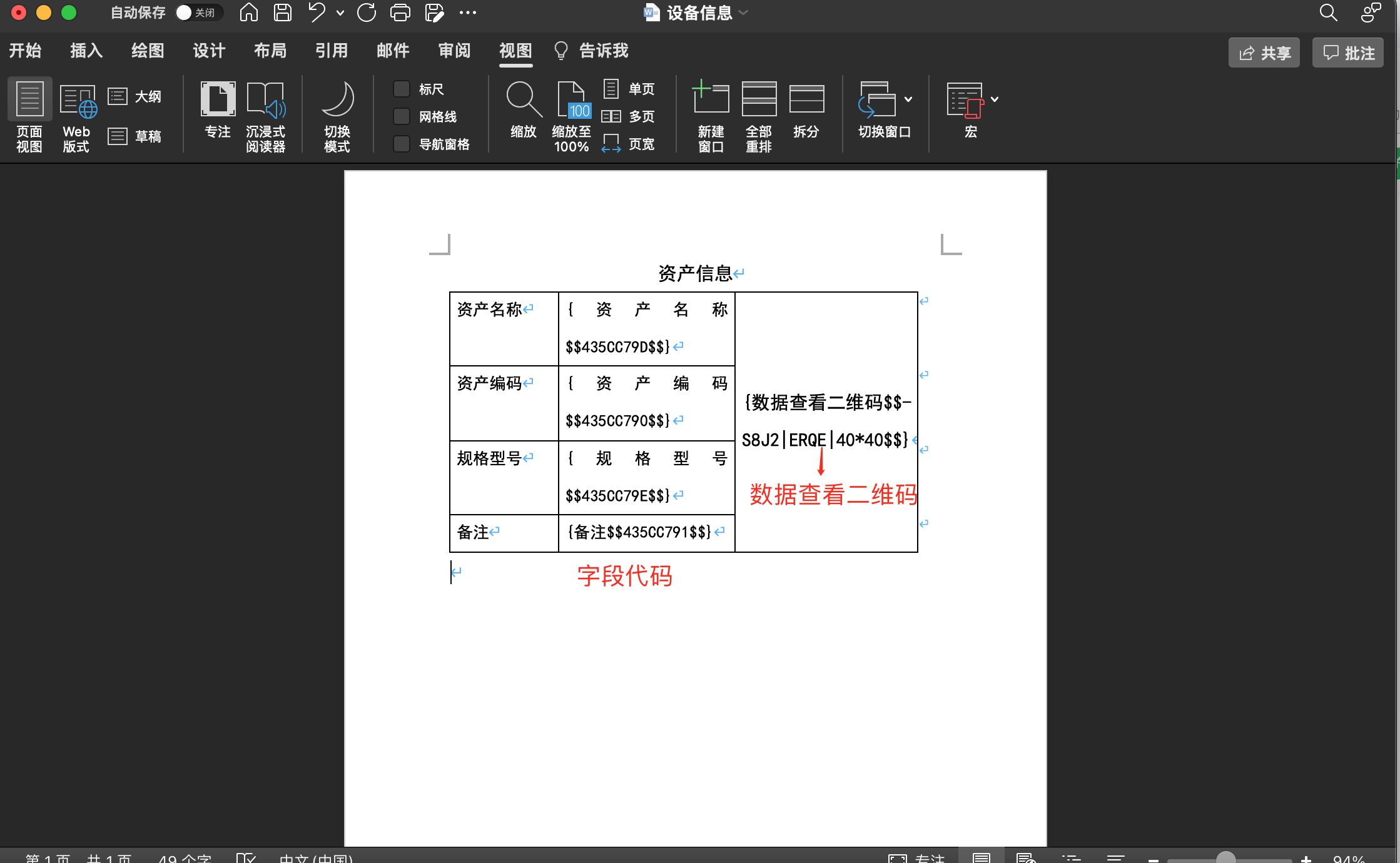The width and height of the screenshot is (1400, 863).
Task: Switch to Page Layout view (页面视图)
Action: 29,116
